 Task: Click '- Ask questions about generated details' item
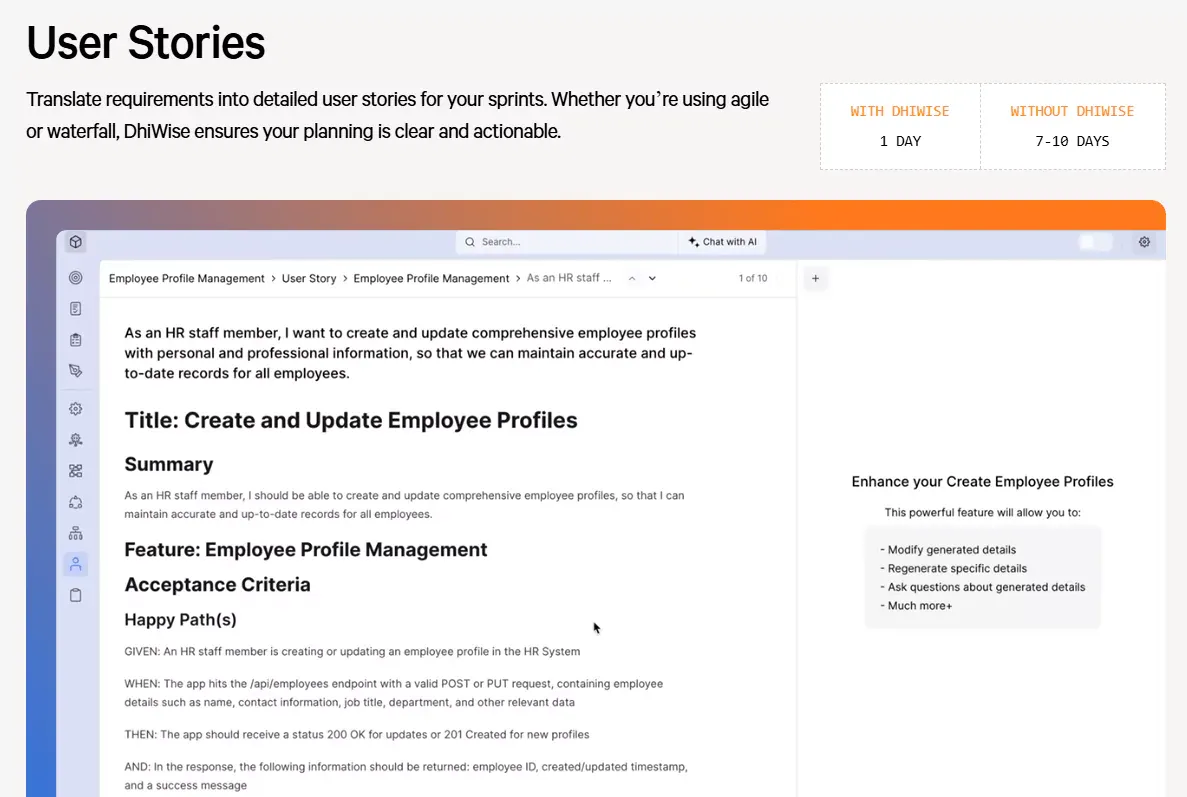tap(983, 587)
